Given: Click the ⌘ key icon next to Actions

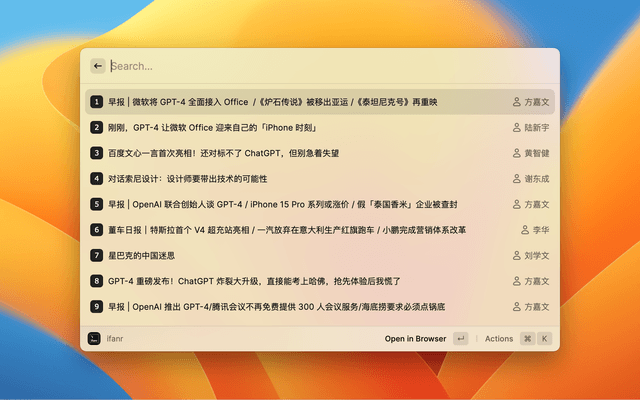Looking at the screenshot, I should pyautogui.click(x=526, y=339).
